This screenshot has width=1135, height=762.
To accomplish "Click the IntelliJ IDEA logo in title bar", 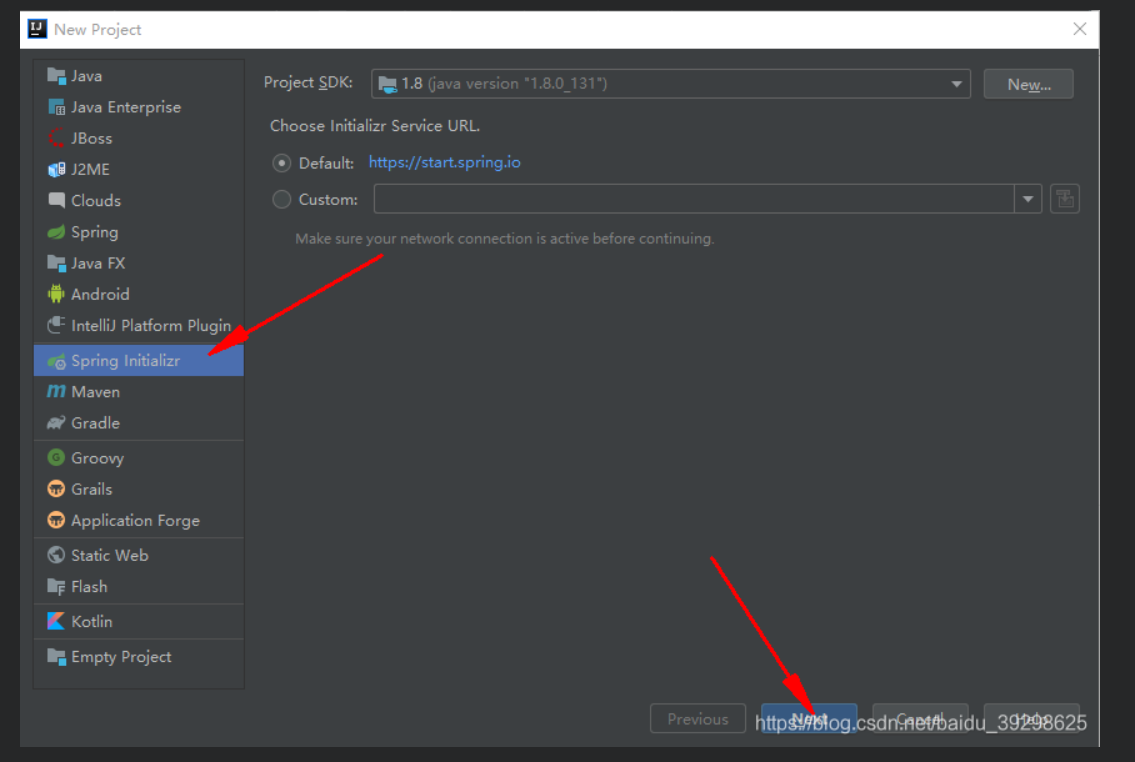I will (x=37, y=29).
